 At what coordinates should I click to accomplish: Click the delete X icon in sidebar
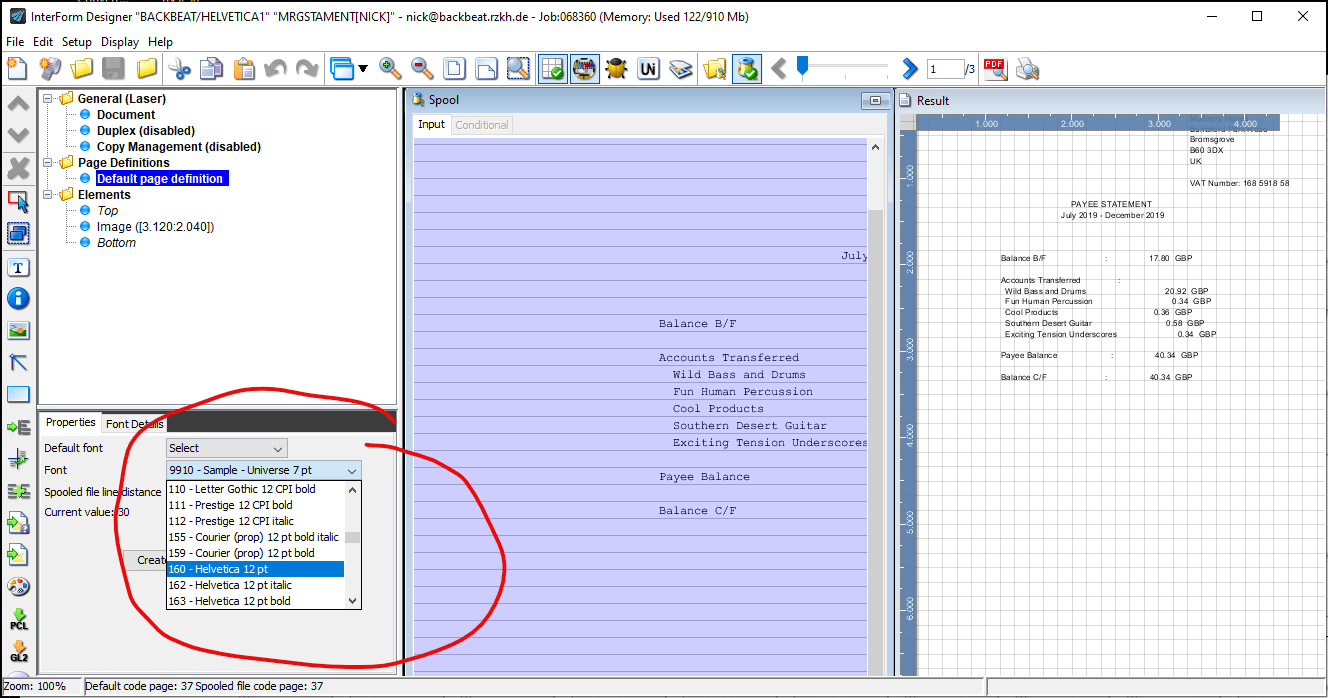point(18,167)
